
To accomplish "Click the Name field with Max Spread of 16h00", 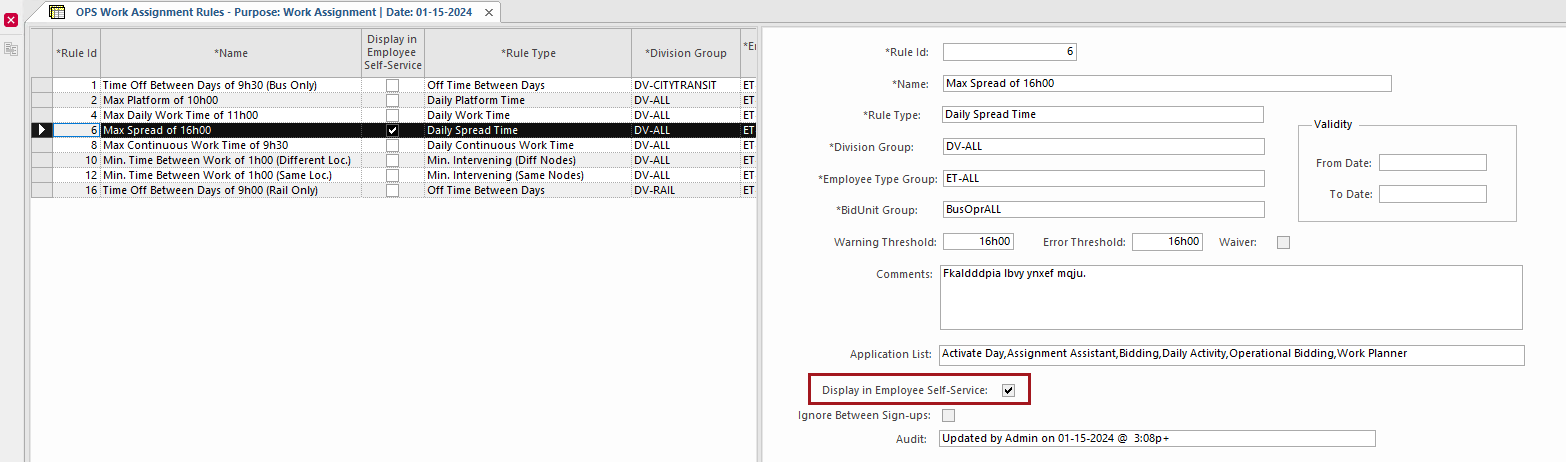I will [1167, 83].
